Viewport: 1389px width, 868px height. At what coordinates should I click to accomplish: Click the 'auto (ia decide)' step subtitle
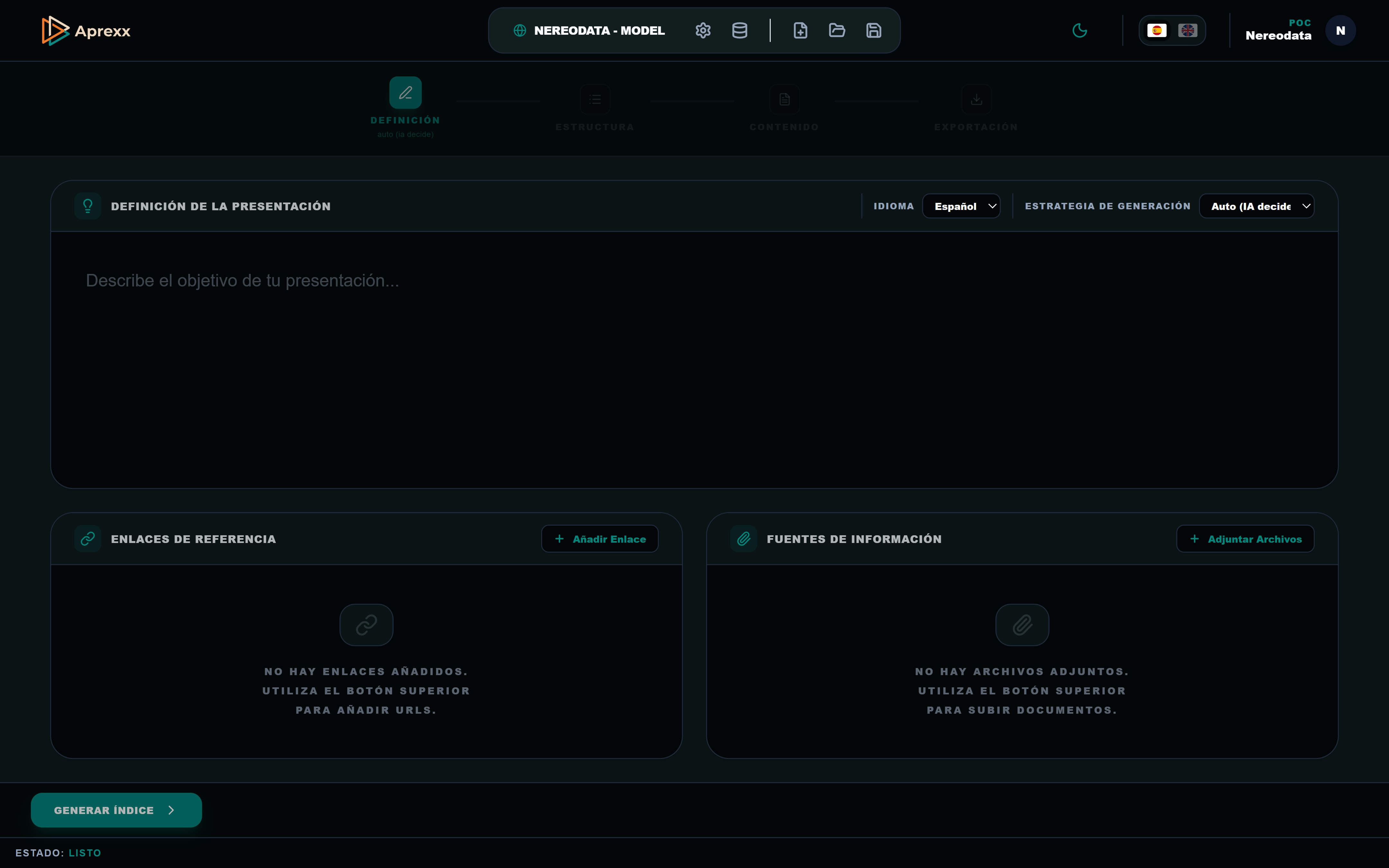(405, 134)
